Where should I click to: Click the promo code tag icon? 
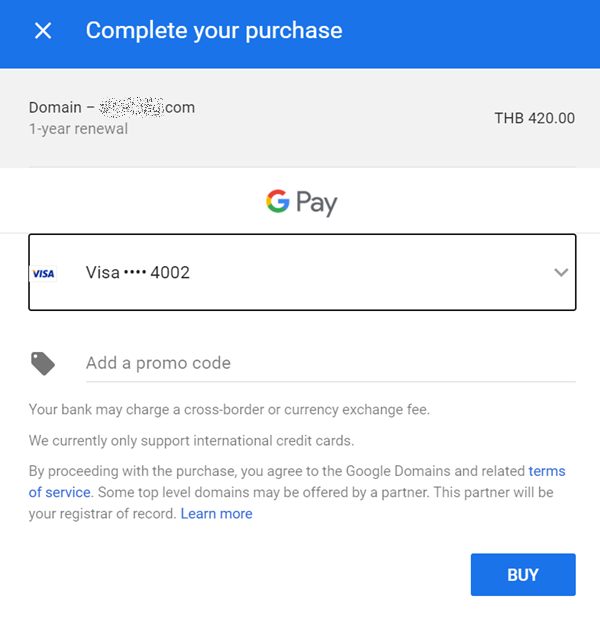(x=43, y=363)
